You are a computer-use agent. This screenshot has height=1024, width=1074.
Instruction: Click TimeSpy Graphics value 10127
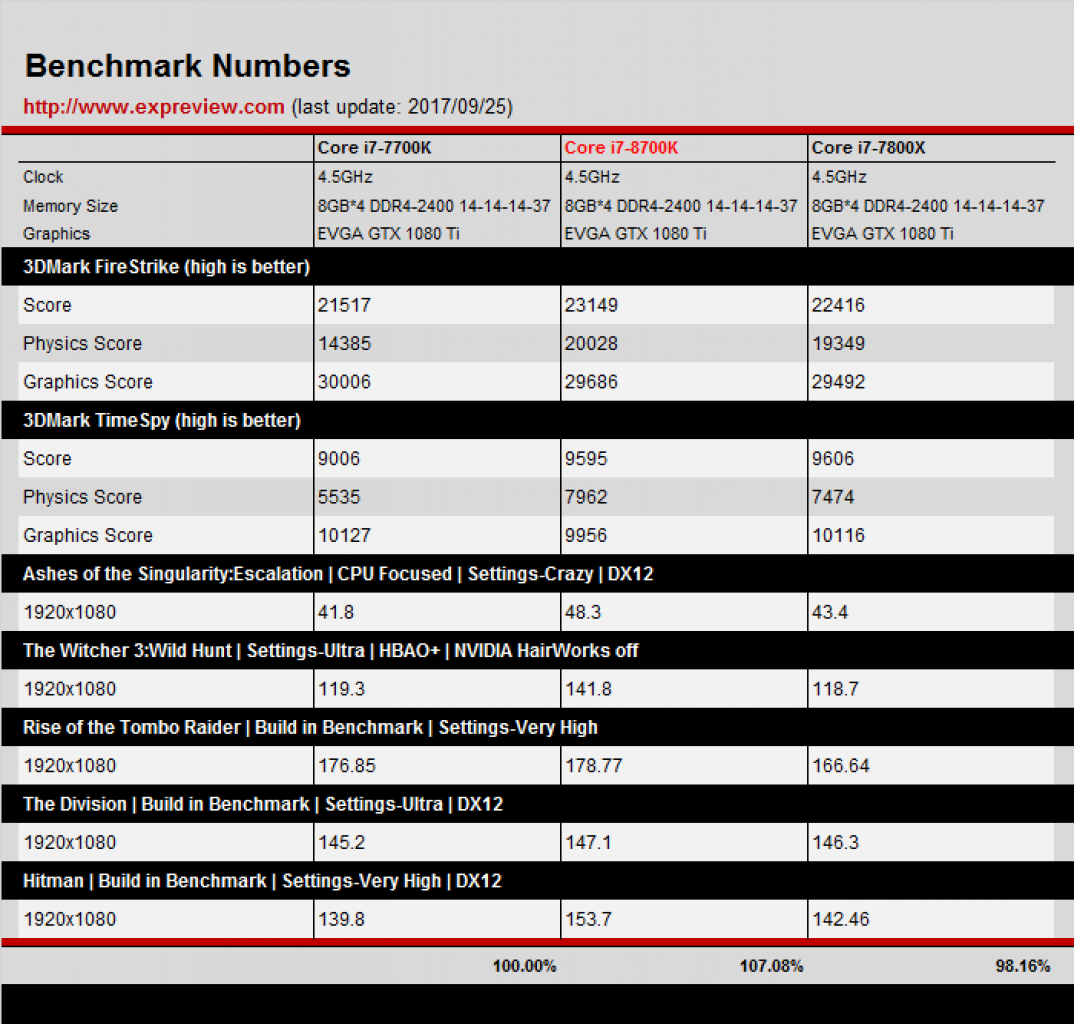(344, 535)
